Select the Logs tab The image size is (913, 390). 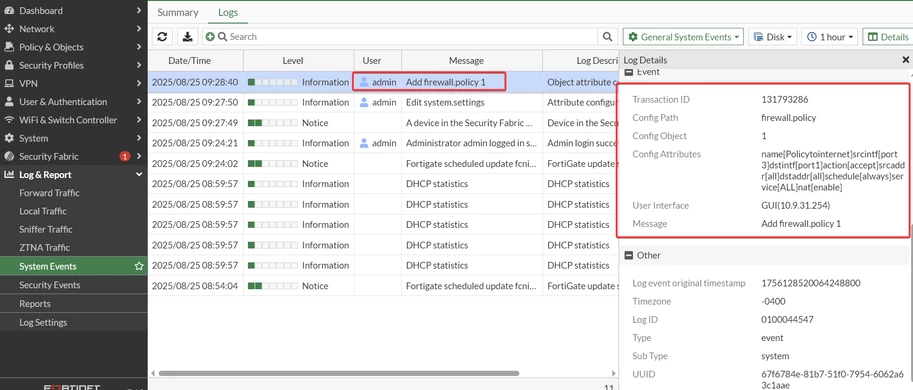[x=228, y=12]
